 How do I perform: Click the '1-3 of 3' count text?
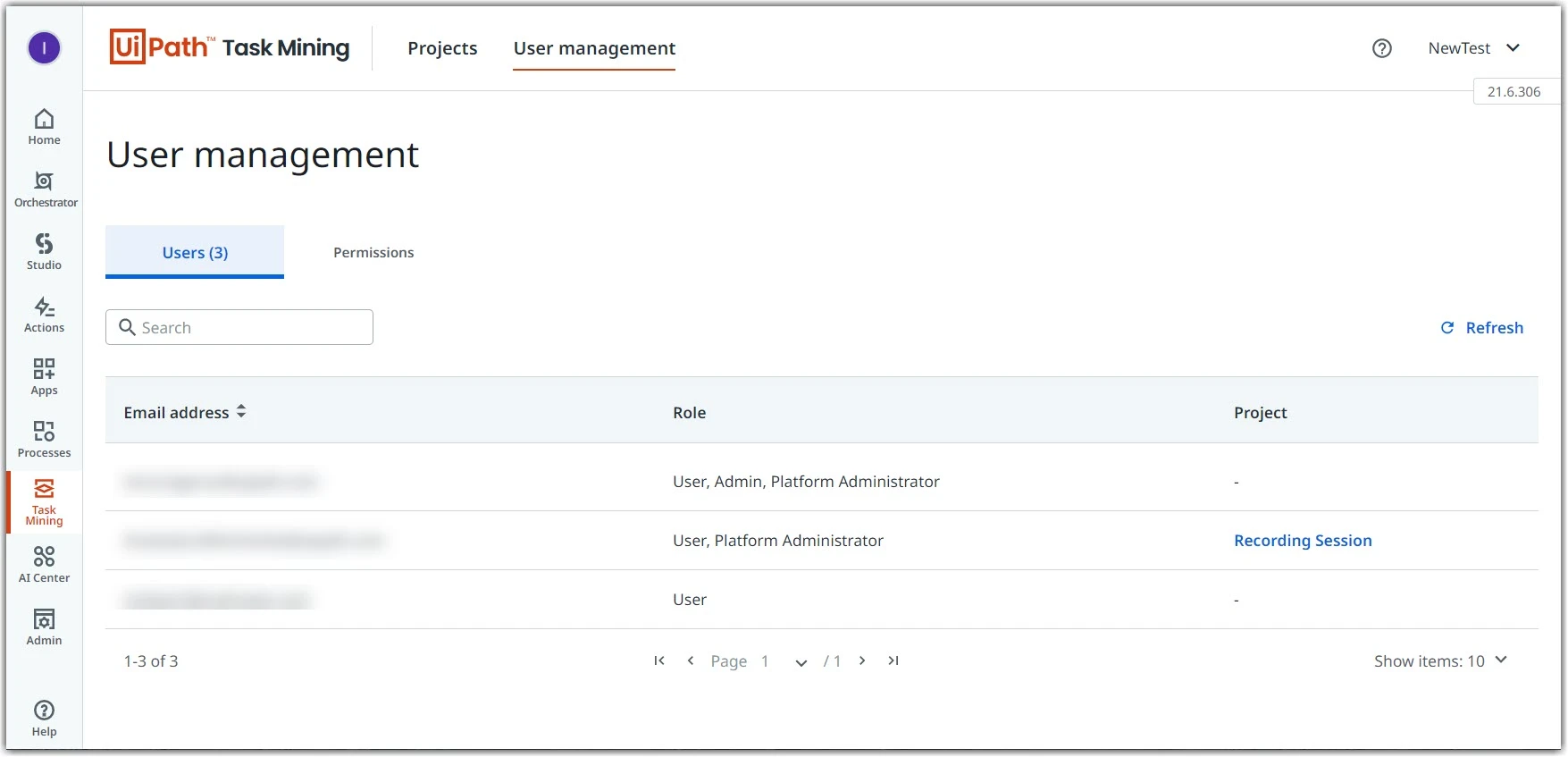(x=151, y=661)
